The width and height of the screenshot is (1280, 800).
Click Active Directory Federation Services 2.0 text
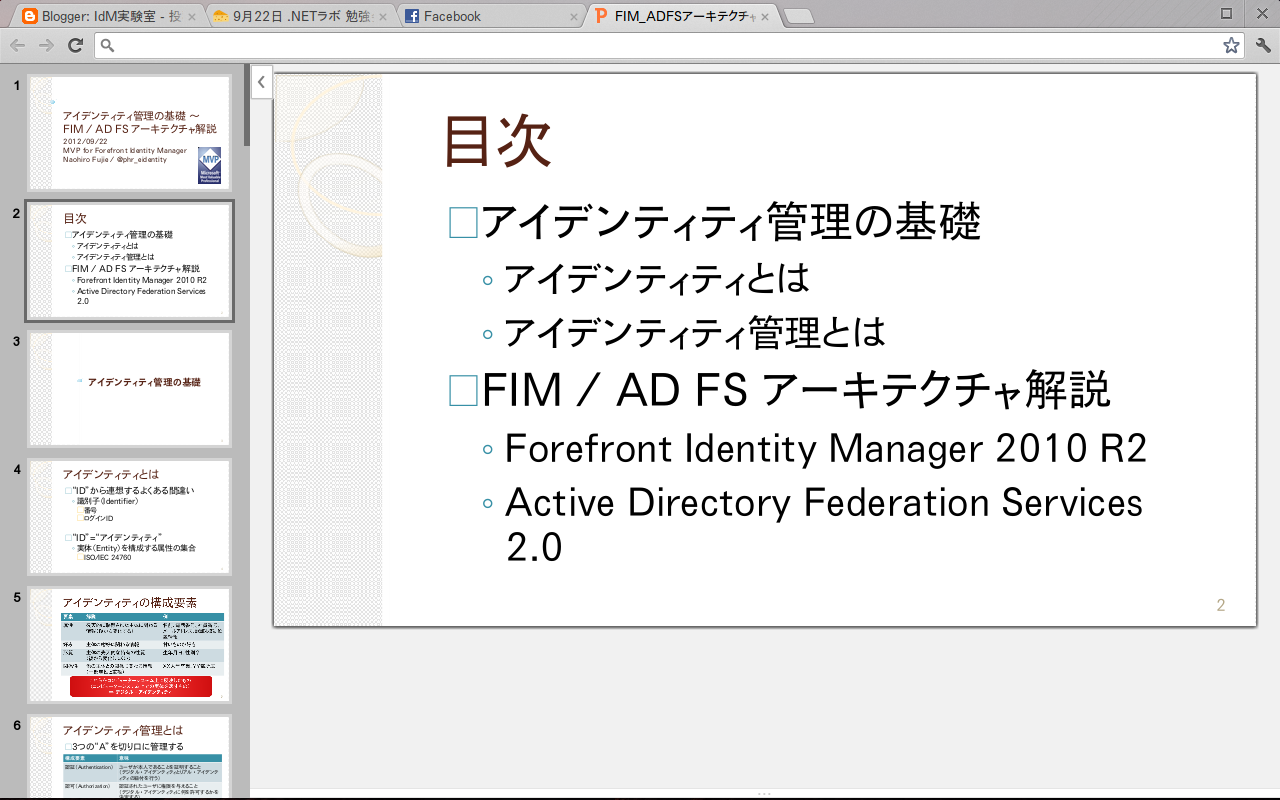tap(824, 524)
